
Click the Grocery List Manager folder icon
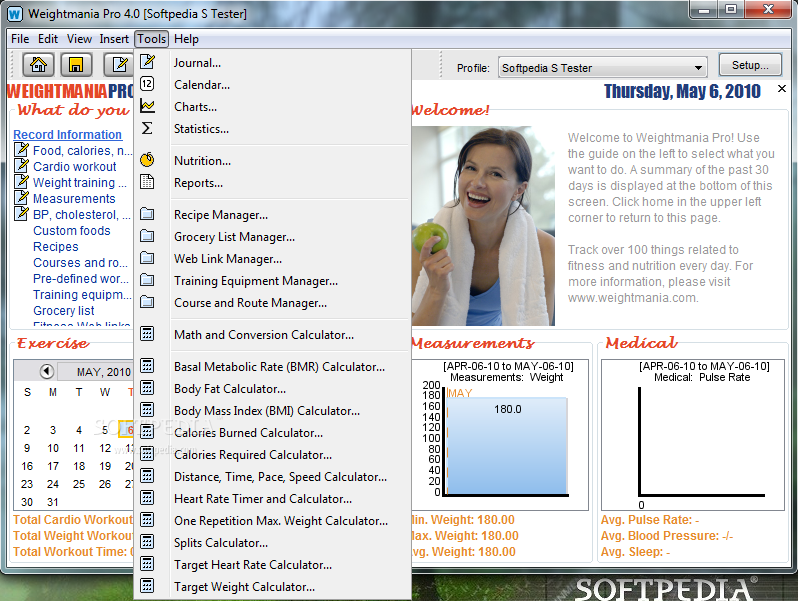click(x=147, y=236)
